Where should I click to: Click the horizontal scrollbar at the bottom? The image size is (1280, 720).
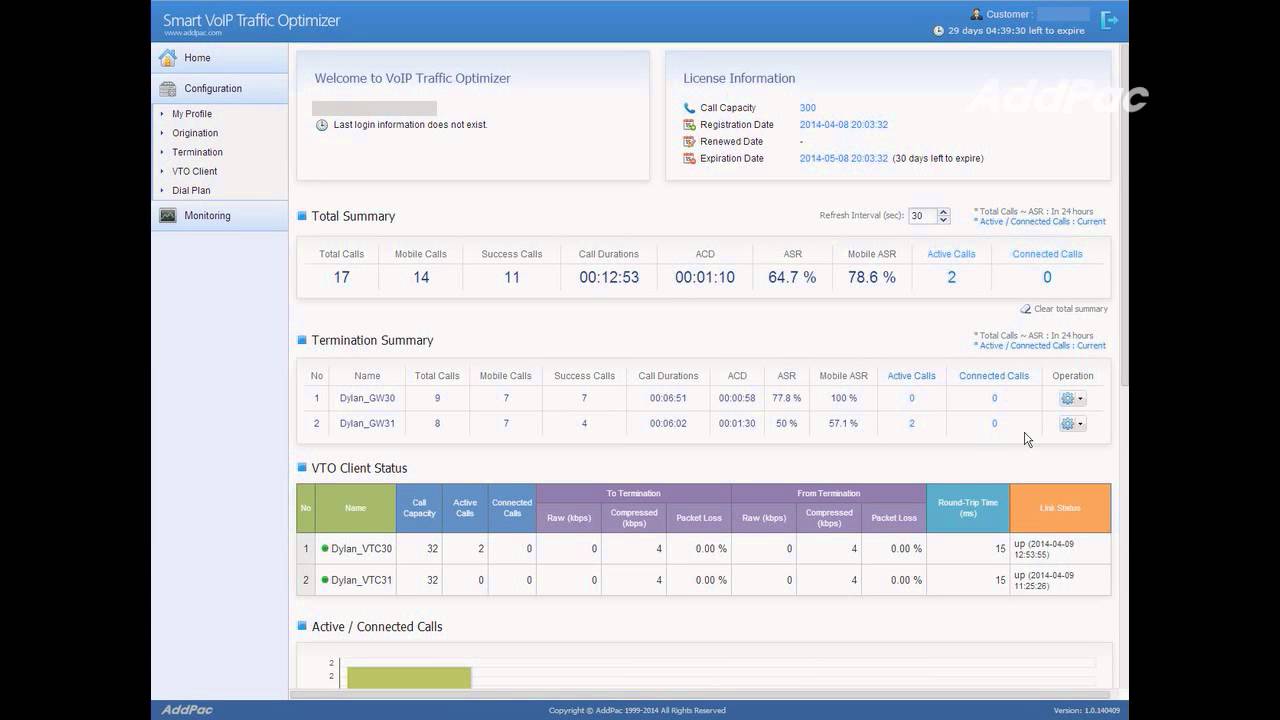point(700,694)
